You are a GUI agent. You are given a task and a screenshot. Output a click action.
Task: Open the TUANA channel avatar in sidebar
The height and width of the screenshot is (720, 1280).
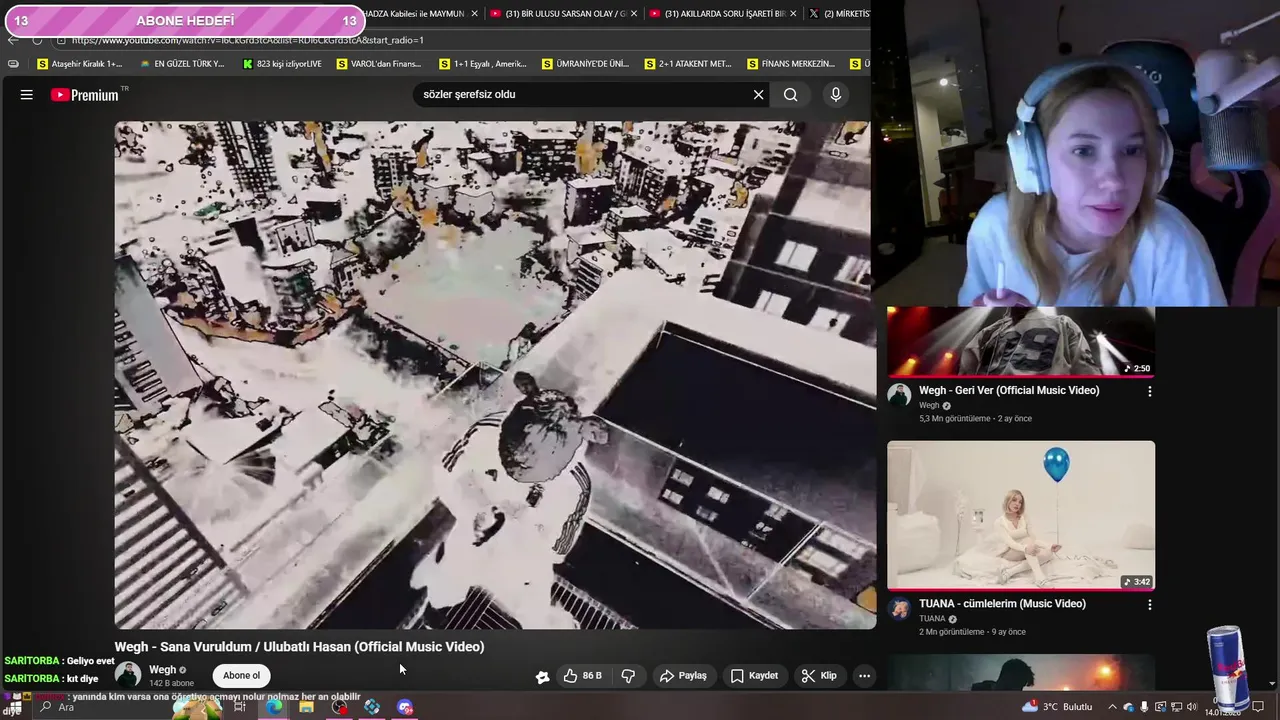click(x=899, y=609)
